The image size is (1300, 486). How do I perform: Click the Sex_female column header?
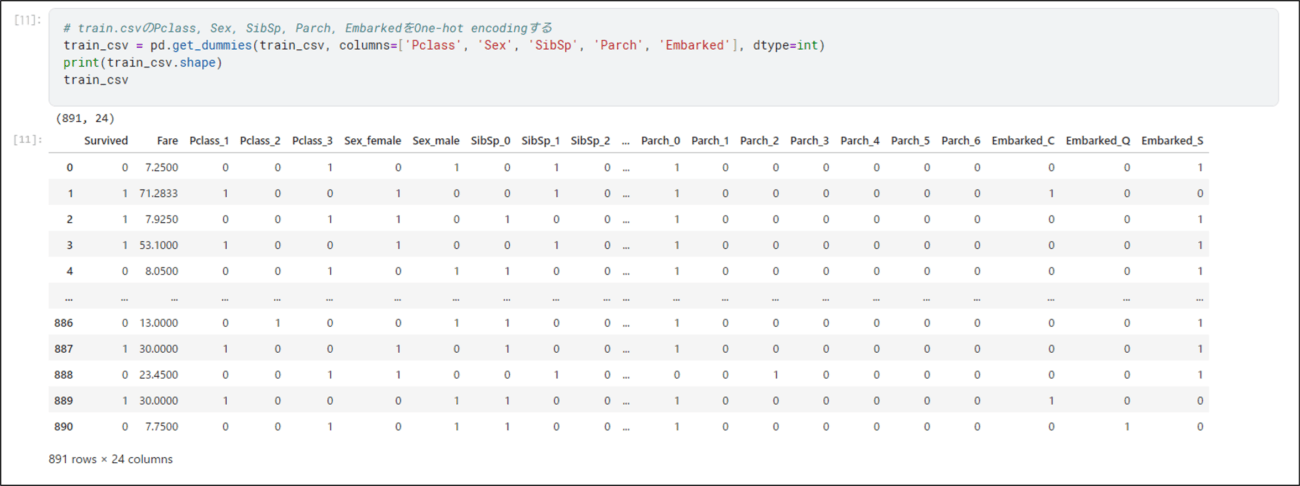[372, 141]
